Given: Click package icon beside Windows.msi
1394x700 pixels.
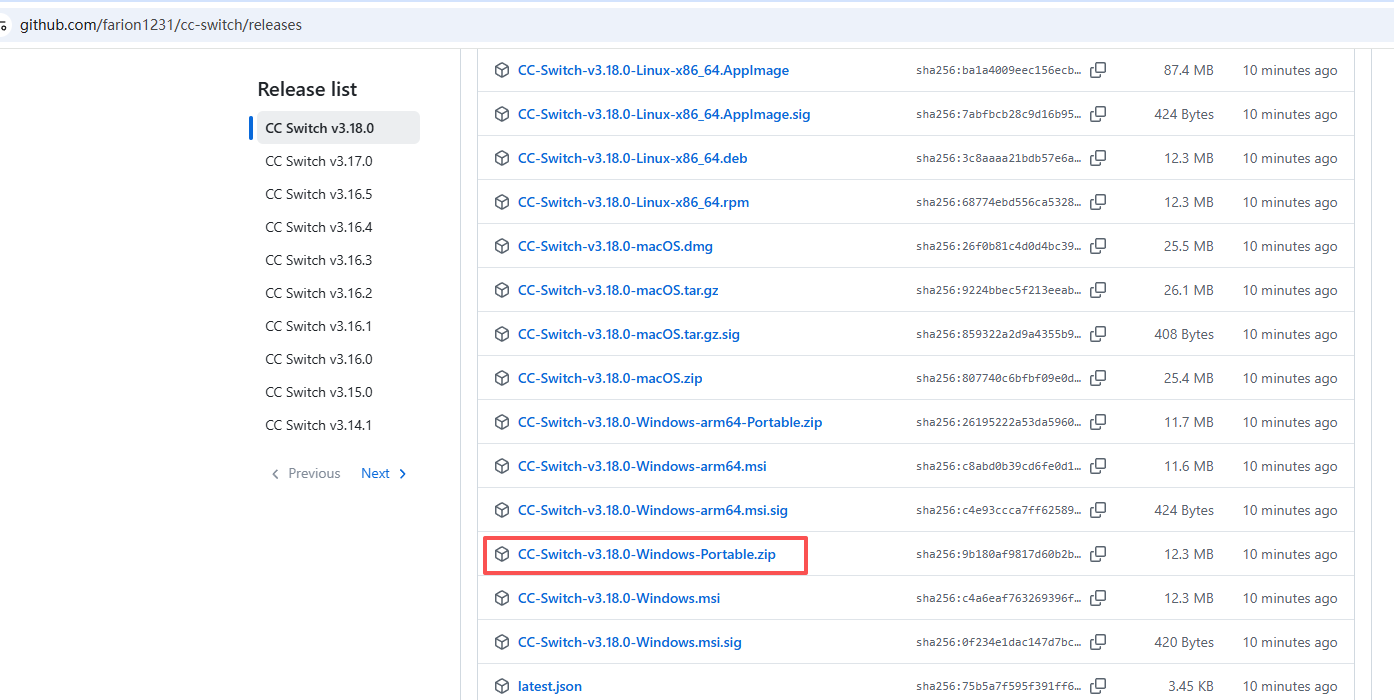Looking at the screenshot, I should click(502, 598).
